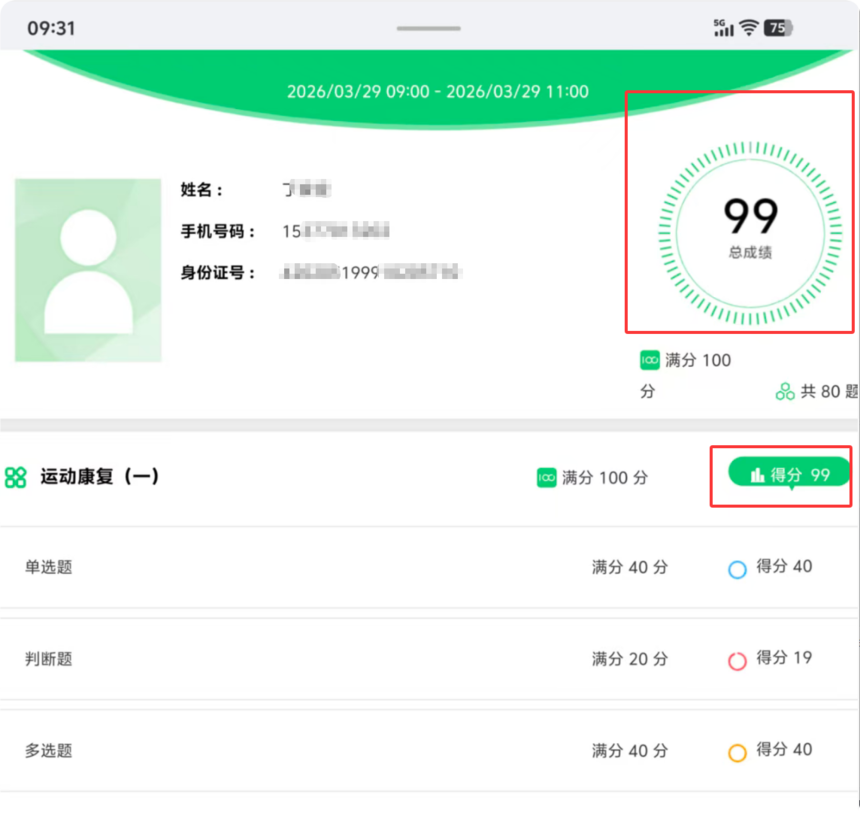The image size is (860, 816).
Task: Tap the 手机号码 phone number field
Action: pos(335,231)
